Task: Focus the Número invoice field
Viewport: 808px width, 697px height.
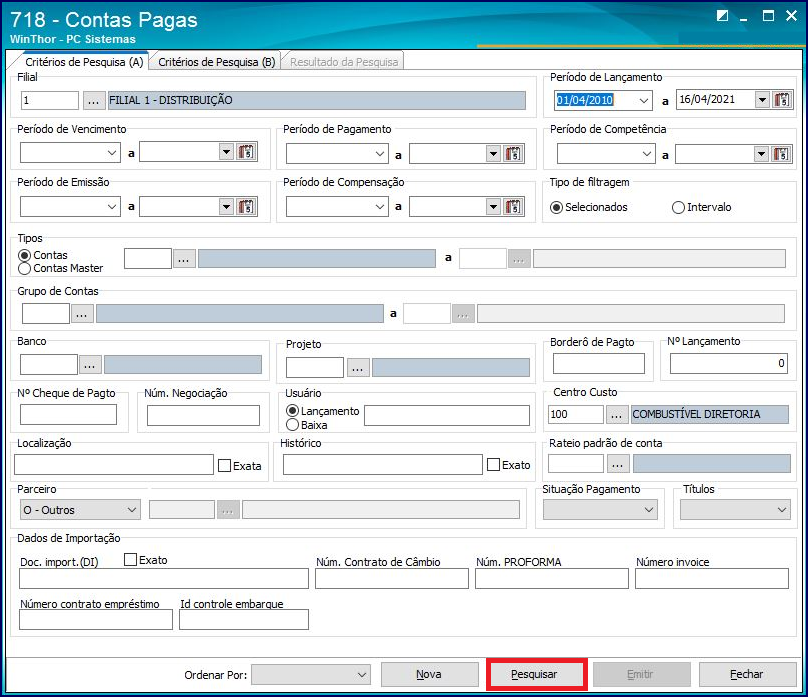Action: pos(712,579)
